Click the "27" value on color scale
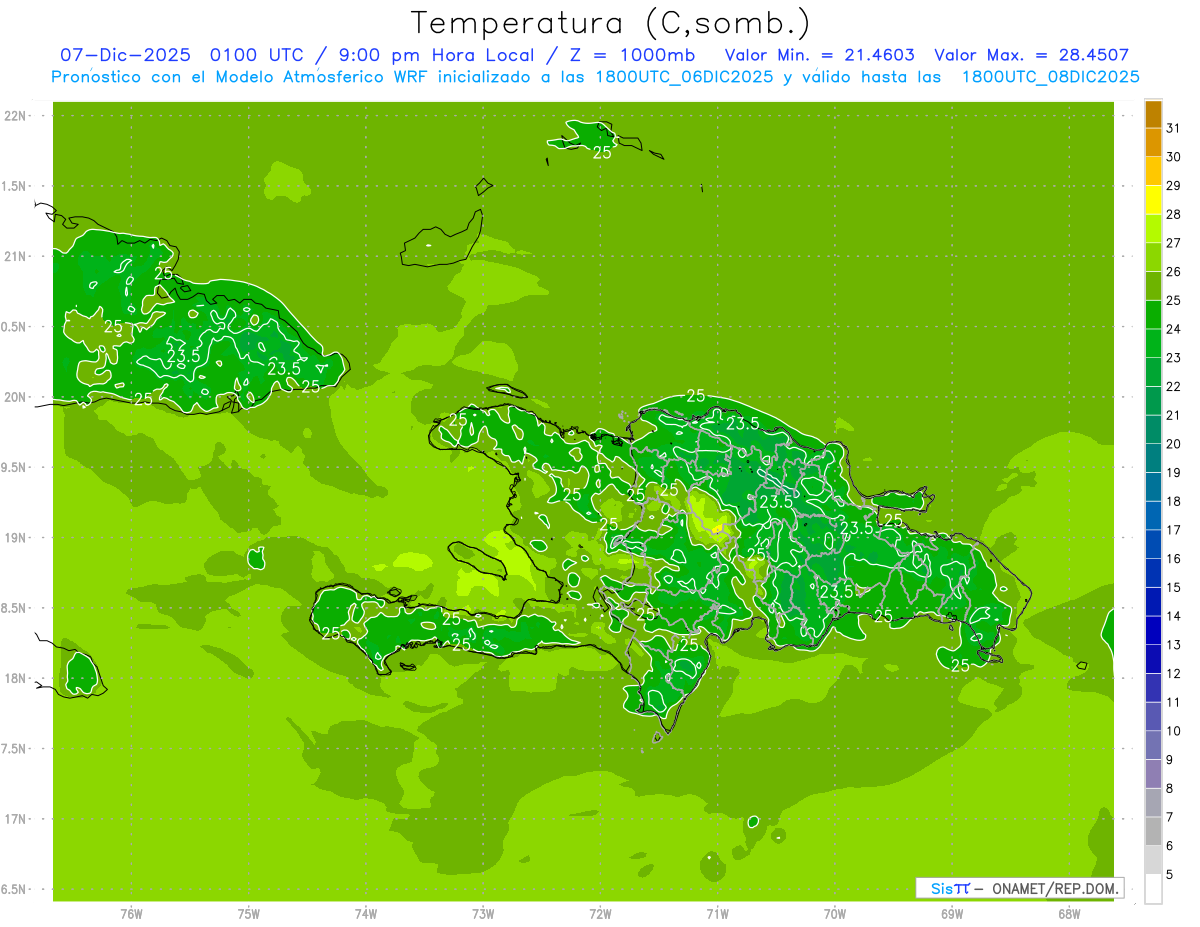 [1174, 243]
